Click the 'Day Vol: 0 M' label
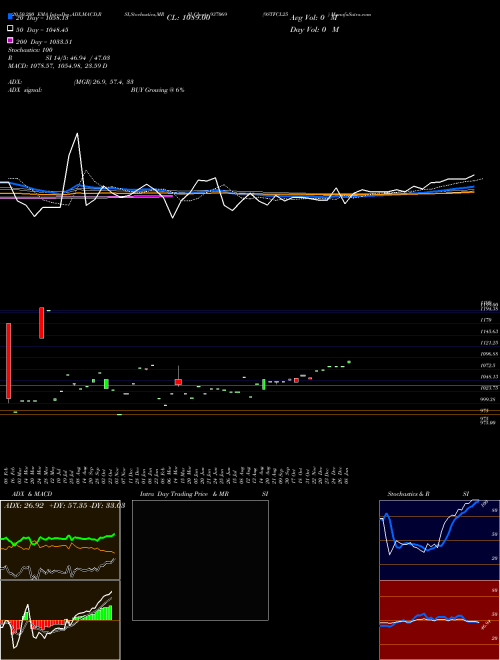Viewport: 500px width, 660px height. point(314,30)
